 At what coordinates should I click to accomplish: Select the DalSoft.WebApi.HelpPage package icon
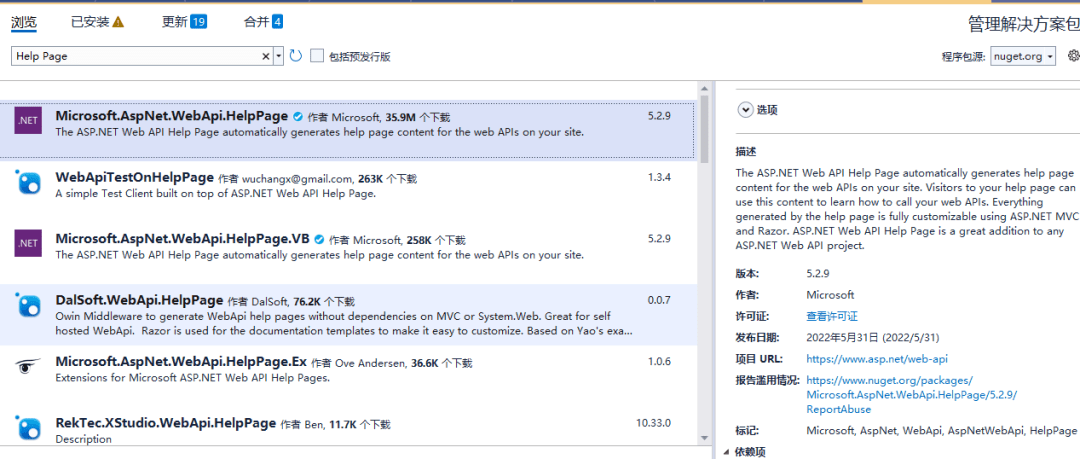[28, 305]
